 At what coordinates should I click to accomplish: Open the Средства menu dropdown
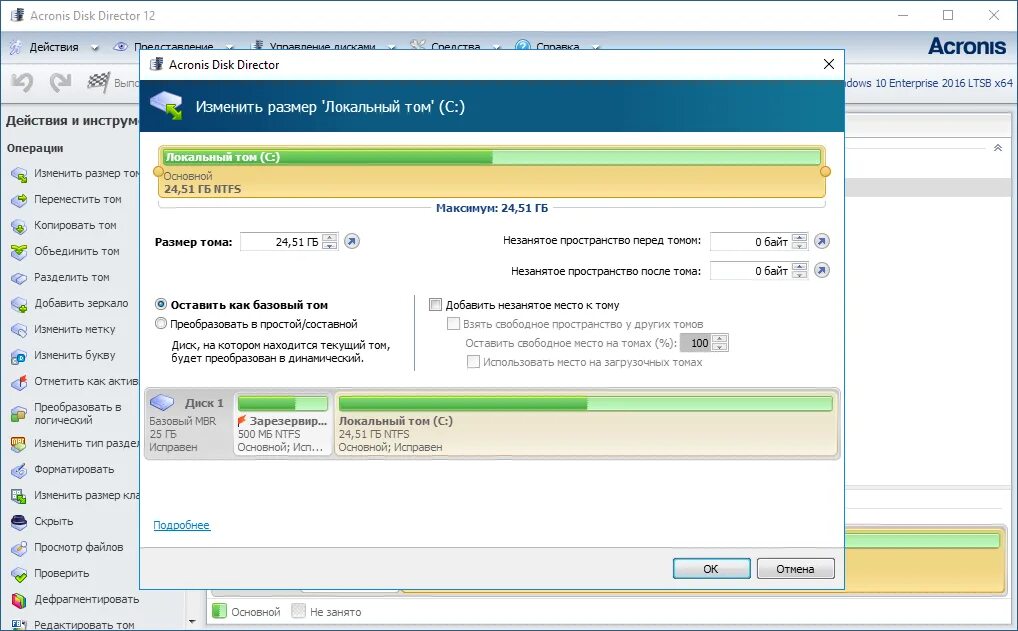(497, 47)
